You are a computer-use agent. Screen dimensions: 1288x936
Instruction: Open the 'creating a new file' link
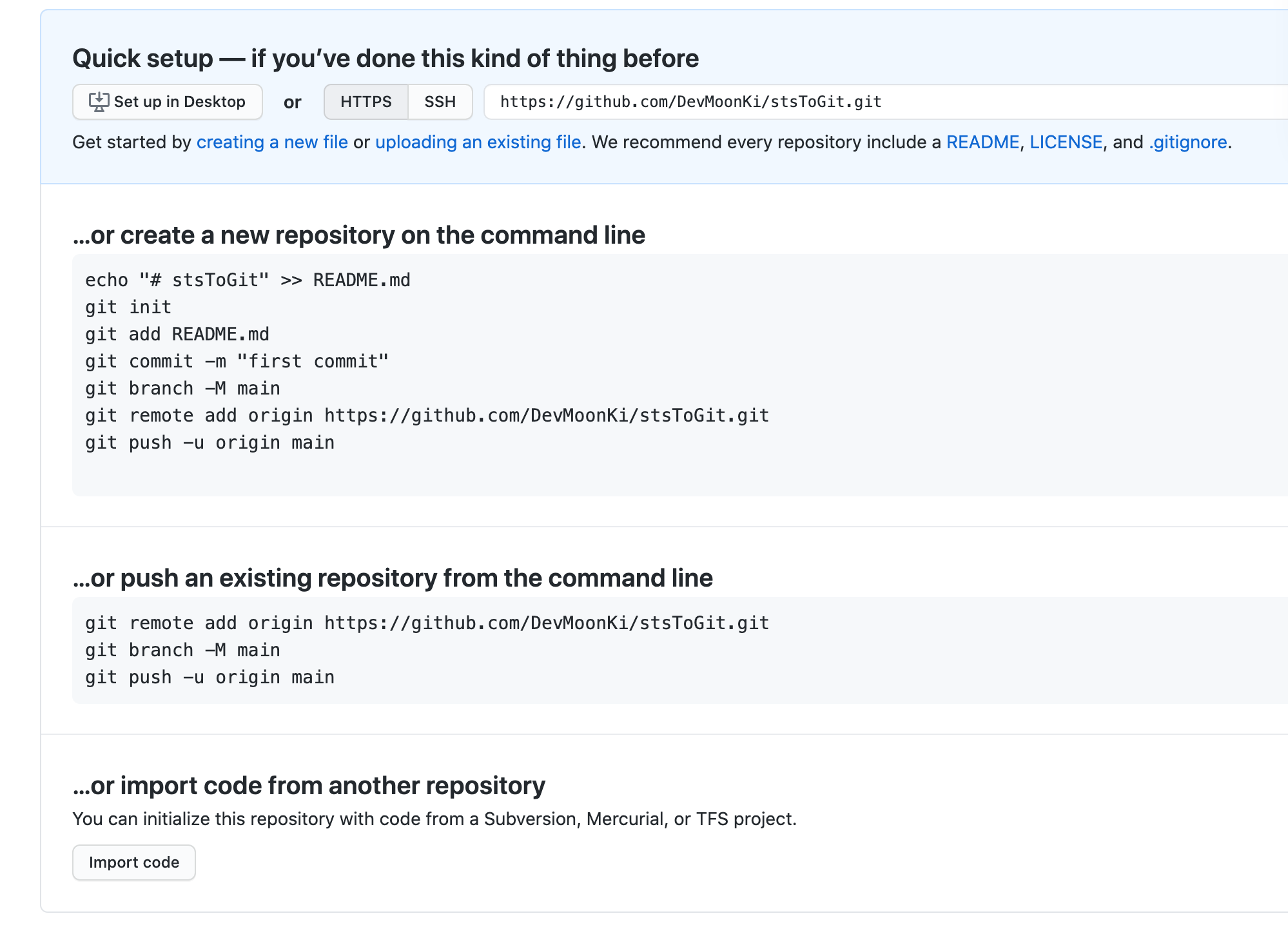pyautogui.click(x=272, y=142)
